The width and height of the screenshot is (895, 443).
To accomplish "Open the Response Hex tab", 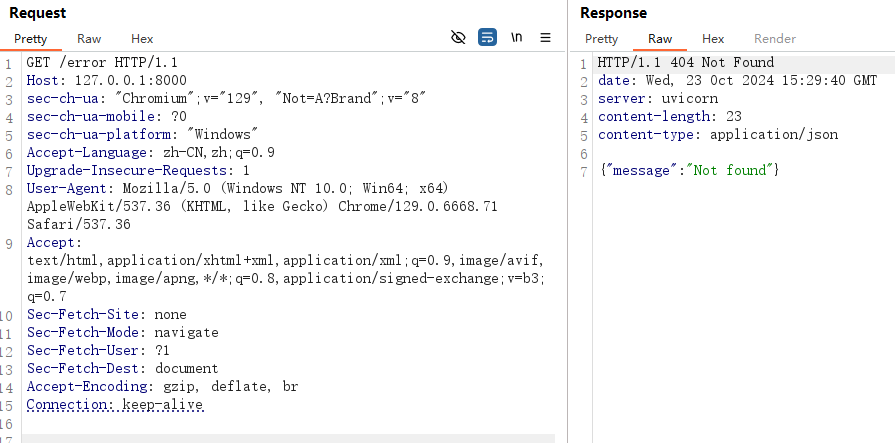I will pos(713,39).
